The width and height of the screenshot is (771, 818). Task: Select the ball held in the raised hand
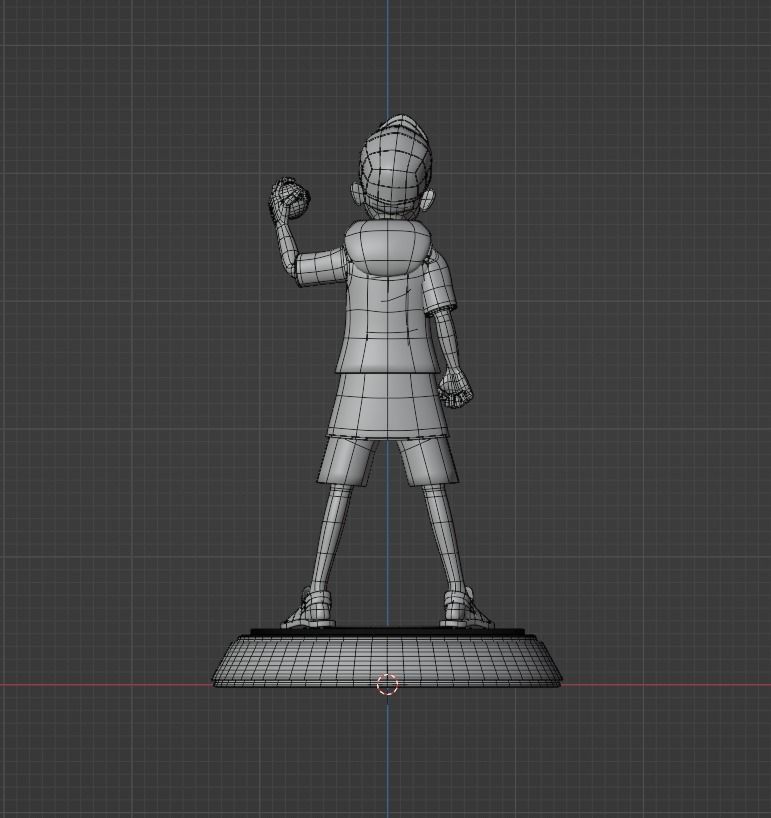(x=295, y=201)
